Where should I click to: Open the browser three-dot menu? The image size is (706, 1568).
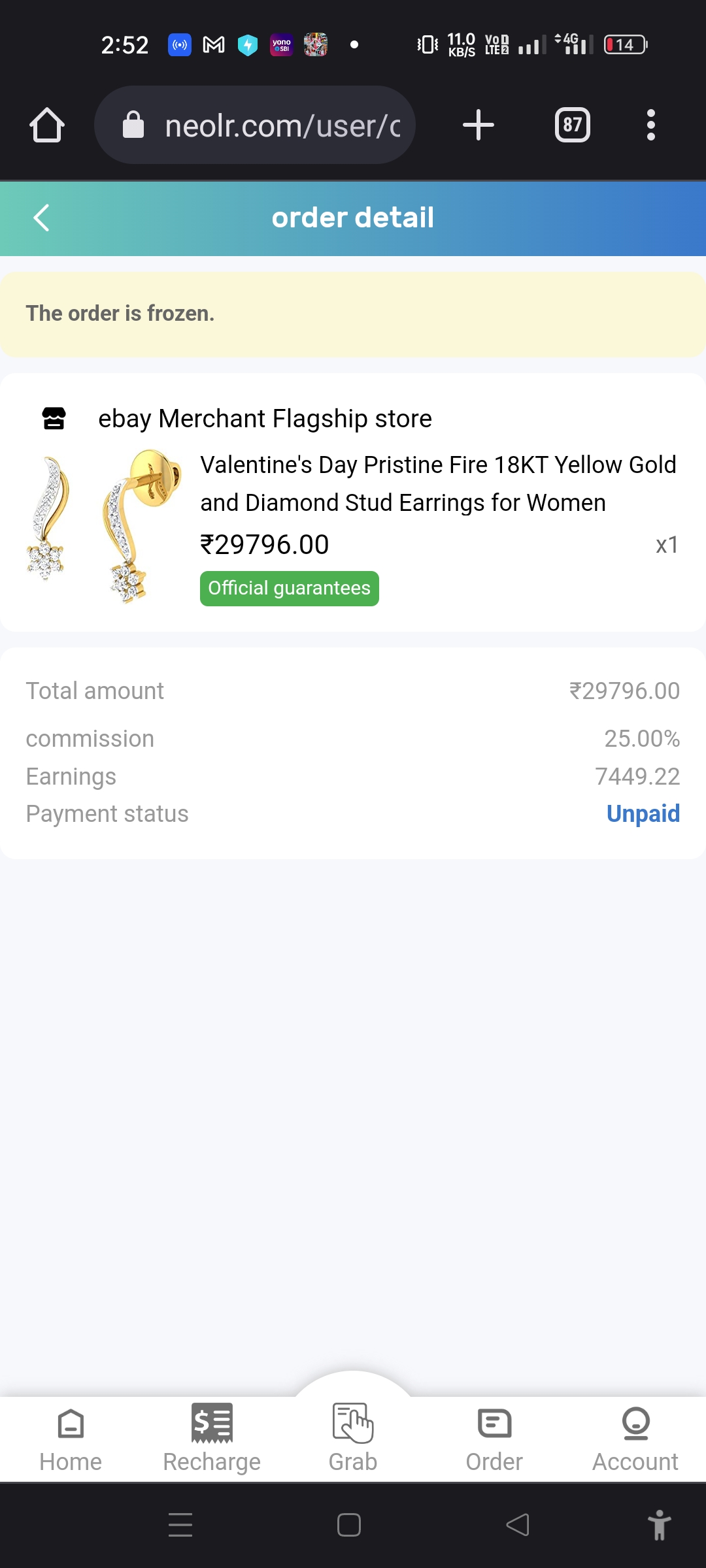650,125
